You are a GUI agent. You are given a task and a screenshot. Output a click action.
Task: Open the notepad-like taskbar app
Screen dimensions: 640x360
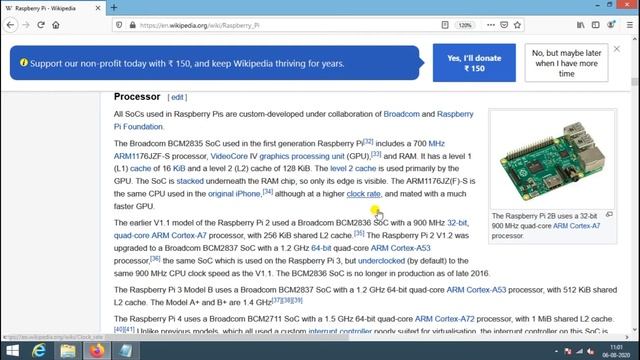click(125, 351)
